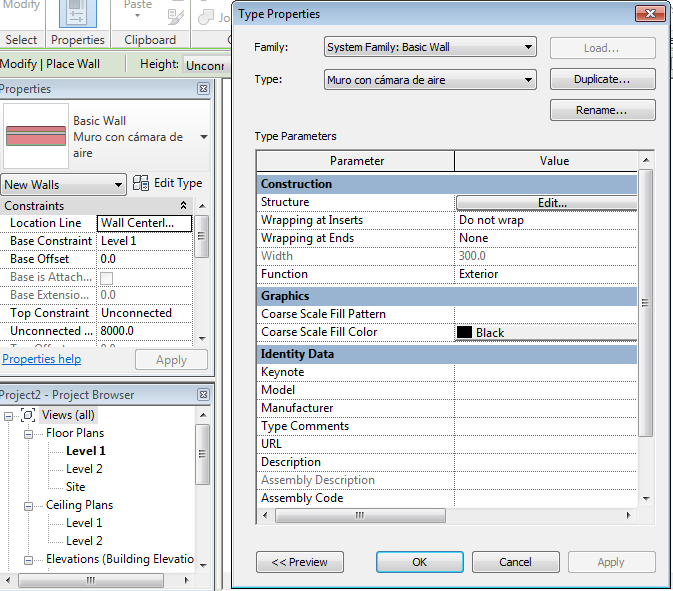
Task: Select the Site floor plan
Action: [76, 487]
